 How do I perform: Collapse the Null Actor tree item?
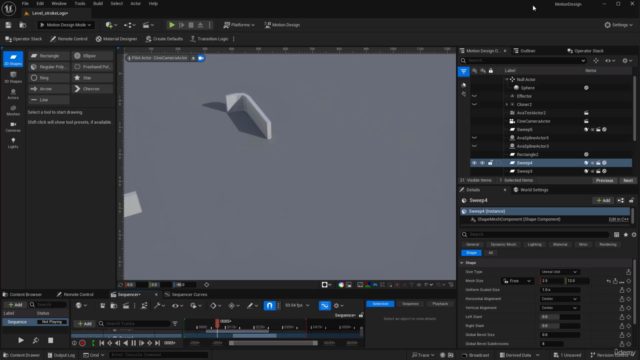[507, 80]
